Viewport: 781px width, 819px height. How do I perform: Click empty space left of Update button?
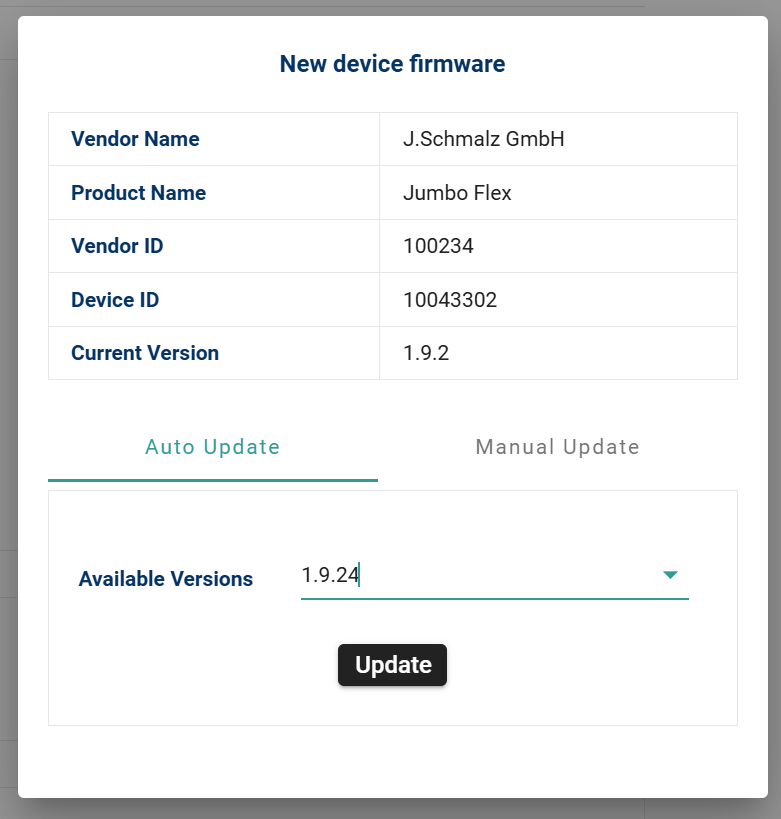(200, 665)
